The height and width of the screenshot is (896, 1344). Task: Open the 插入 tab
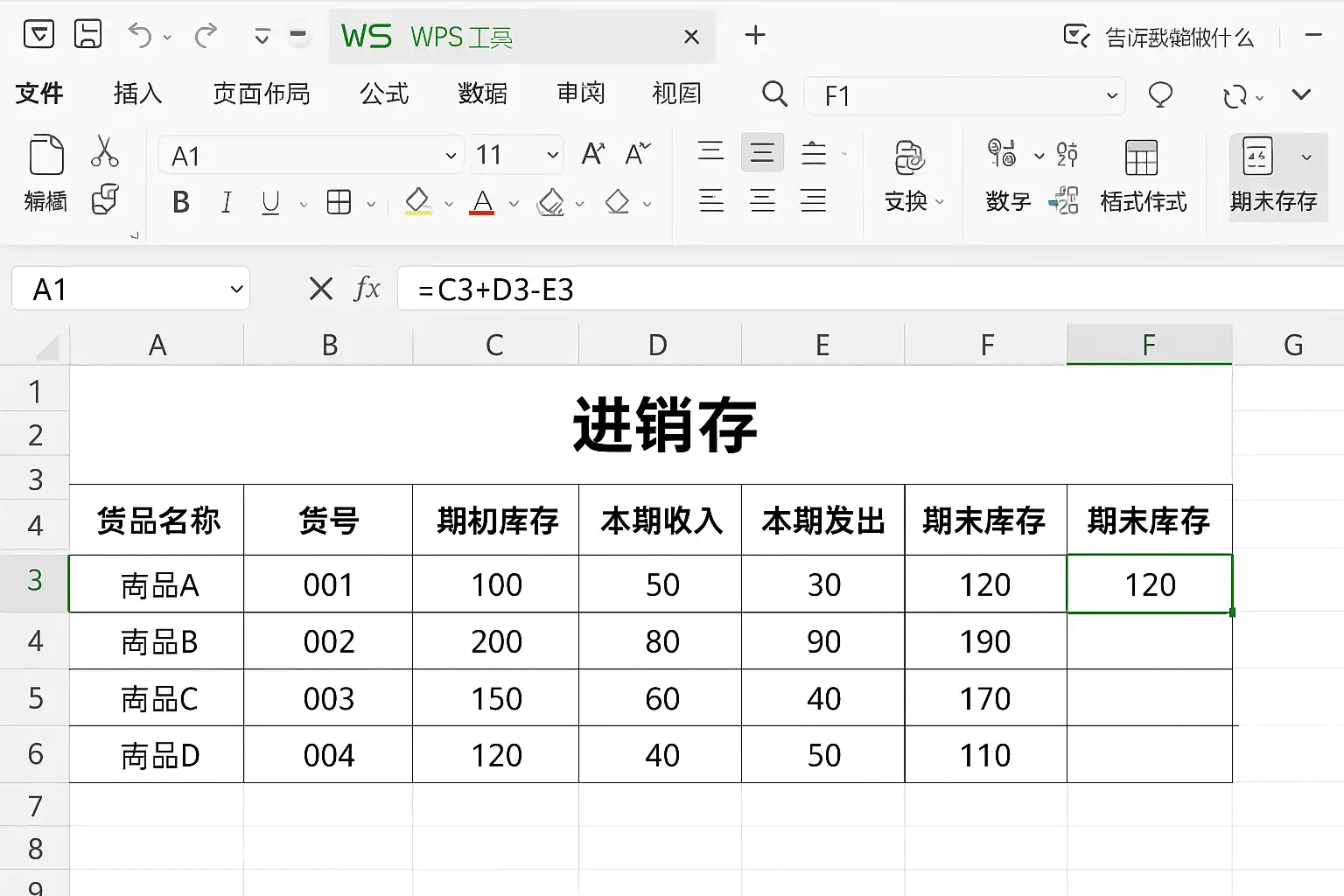(x=137, y=94)
